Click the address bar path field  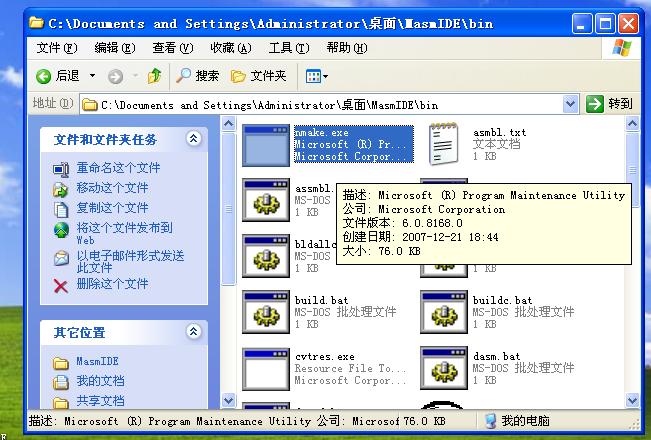[322, 105]
